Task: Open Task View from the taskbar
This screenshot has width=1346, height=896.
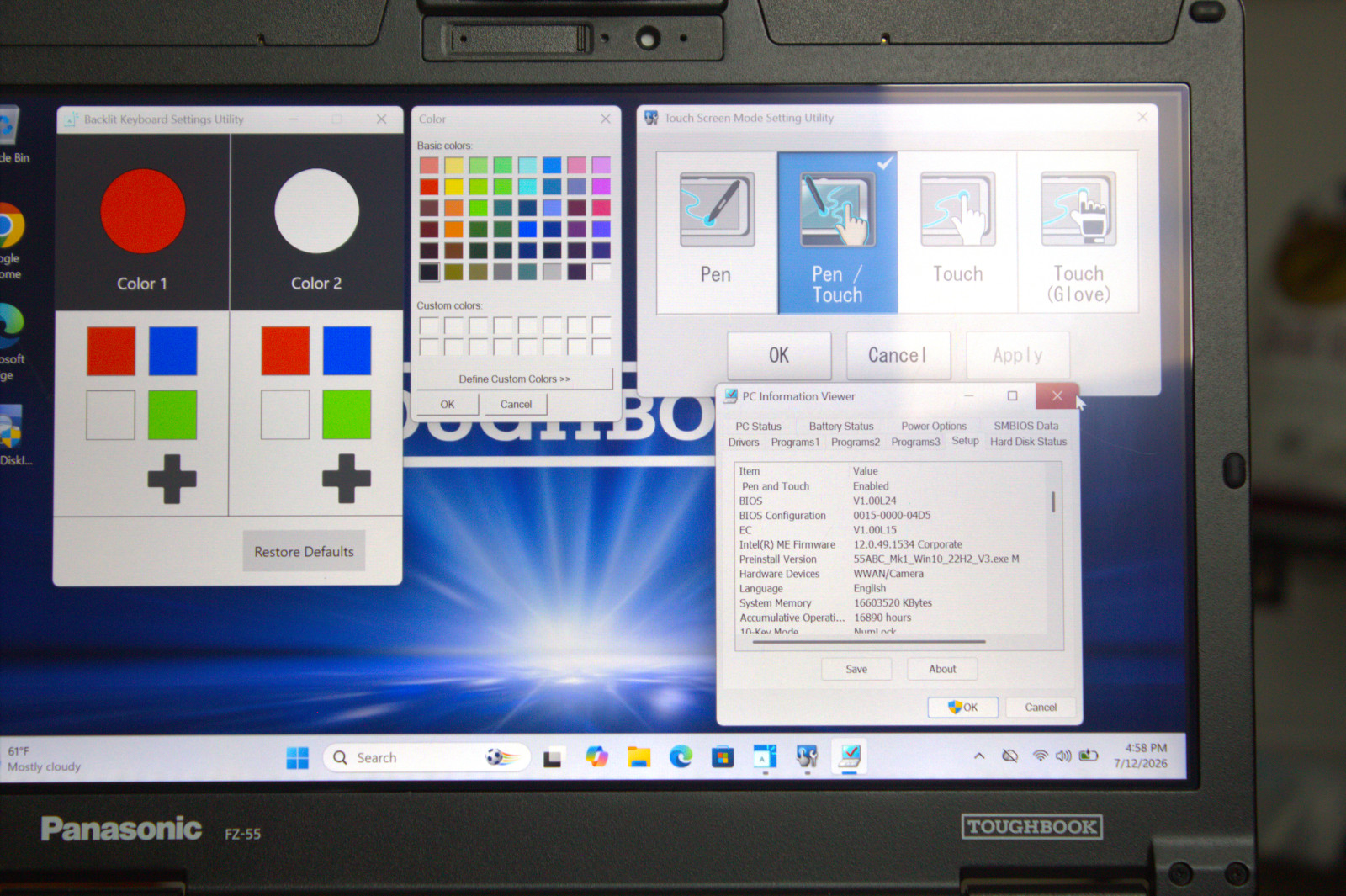Action: tap(553, 758)
